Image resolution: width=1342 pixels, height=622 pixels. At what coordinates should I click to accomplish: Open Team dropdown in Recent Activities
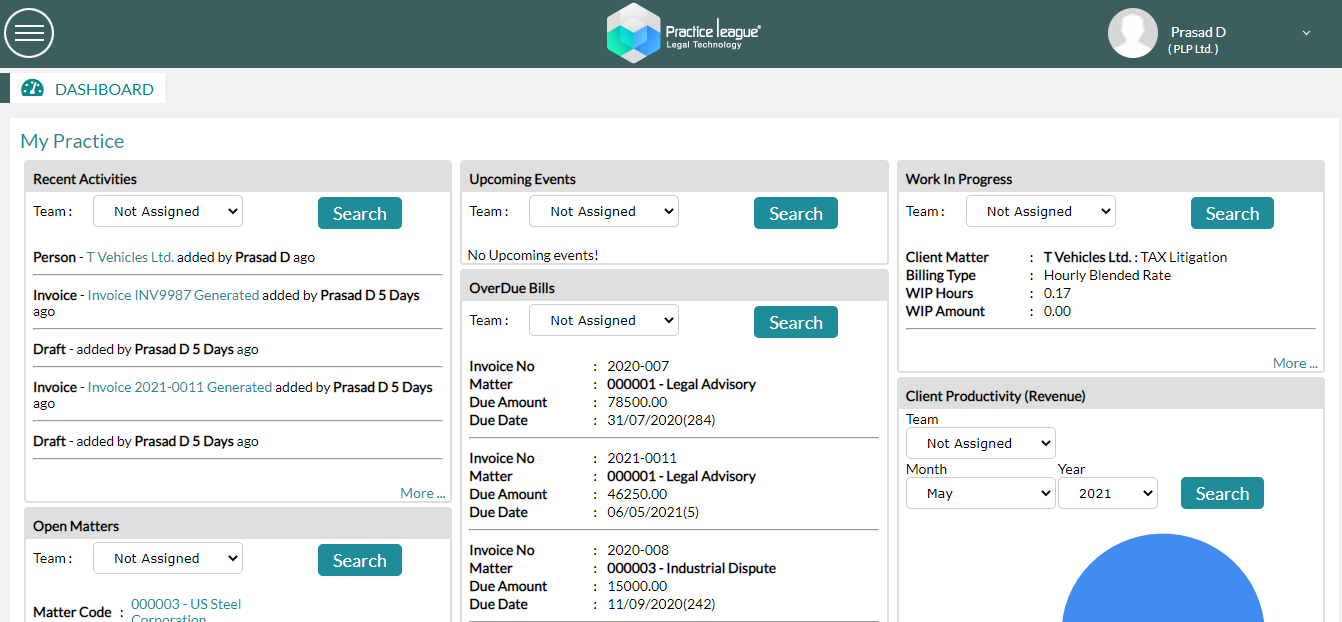pyautogui.click(x=168, y=211)
